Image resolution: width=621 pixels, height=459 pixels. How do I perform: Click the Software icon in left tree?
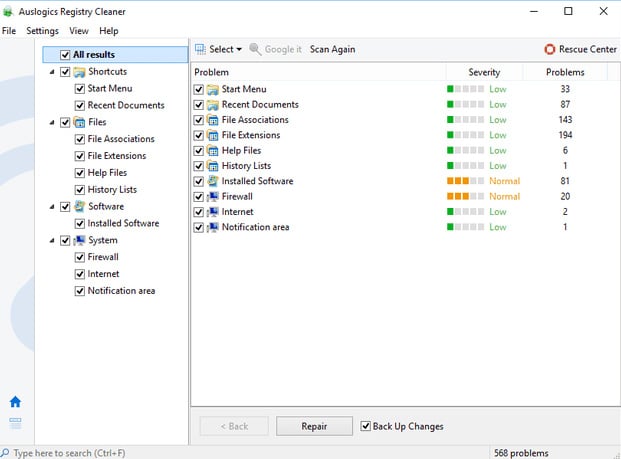point(79,206)
